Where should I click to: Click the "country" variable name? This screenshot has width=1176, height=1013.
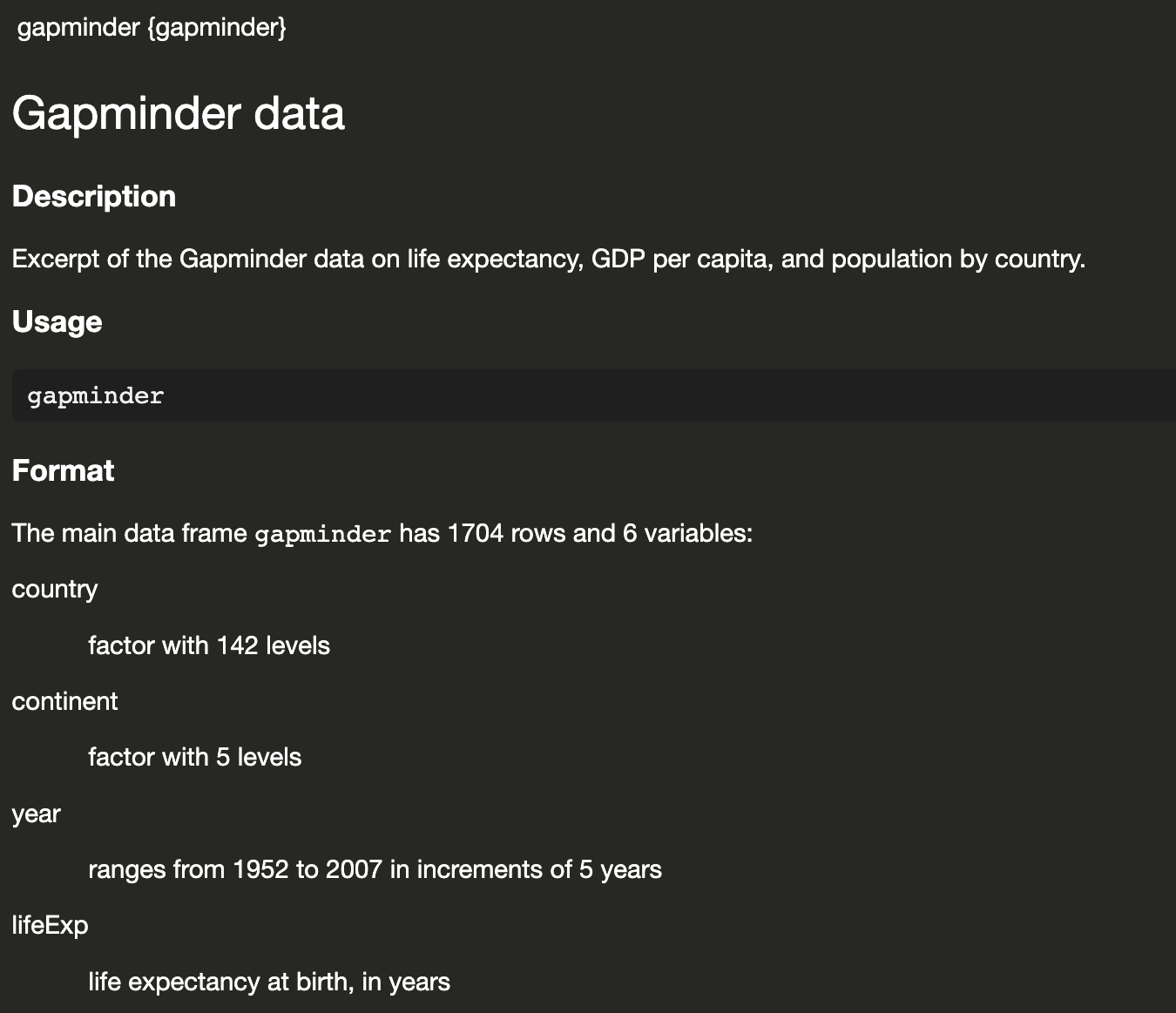pyautogui.click(x=55, y=589)
